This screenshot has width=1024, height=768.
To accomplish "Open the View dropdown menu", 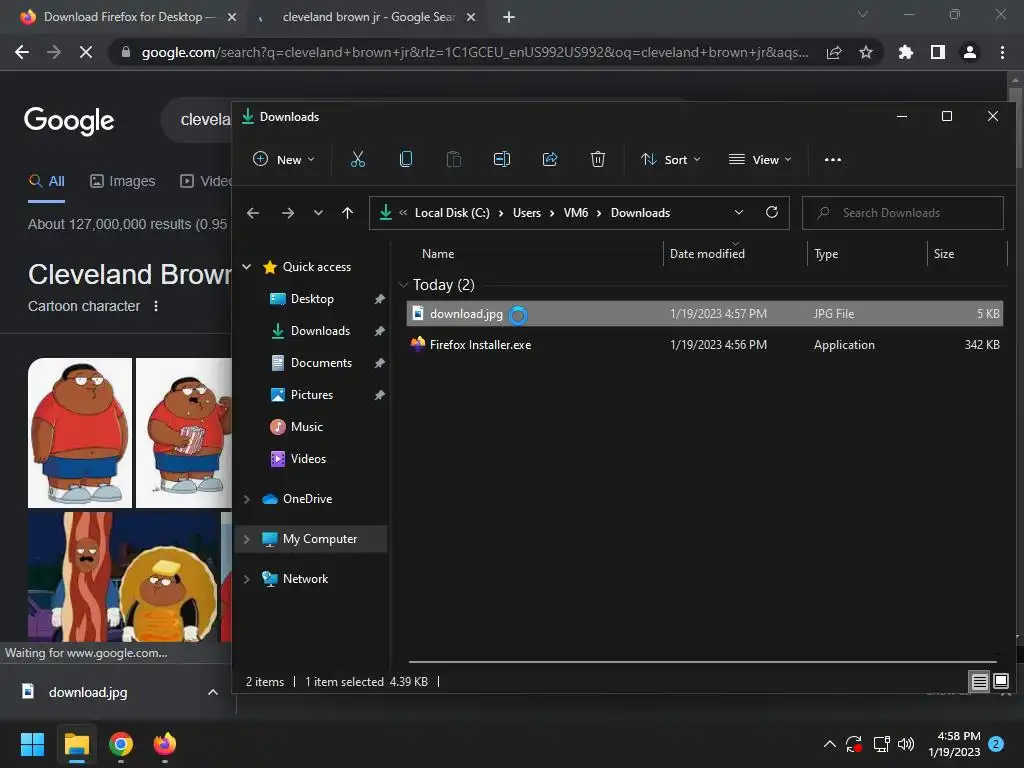I will 760,159.
